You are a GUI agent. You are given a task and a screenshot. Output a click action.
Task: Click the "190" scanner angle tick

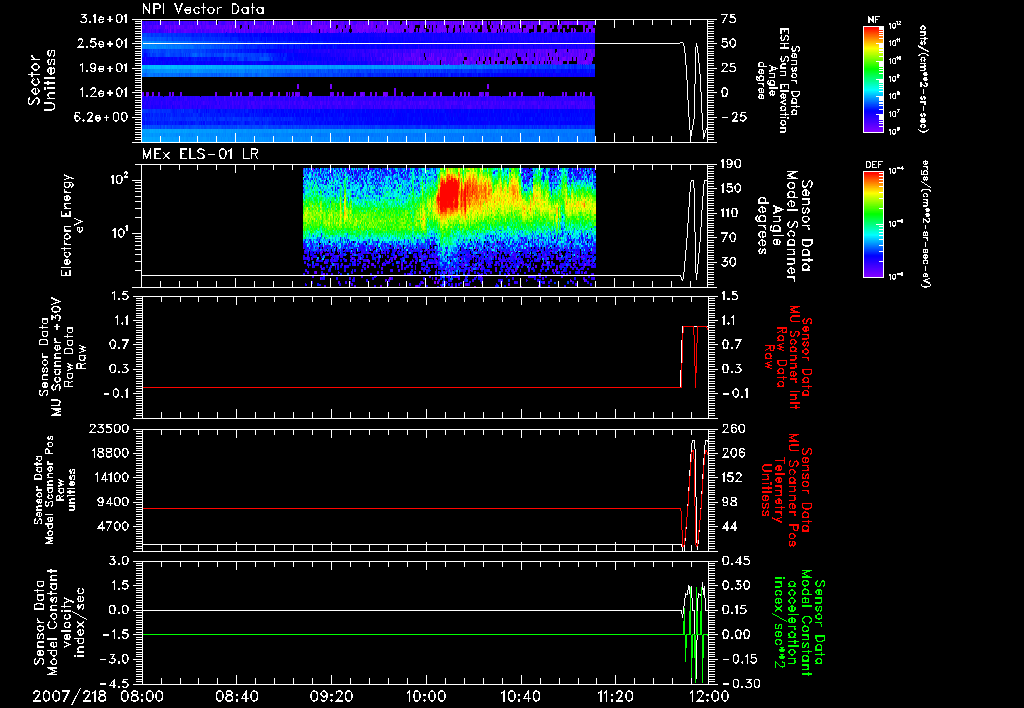pos(731,164)
